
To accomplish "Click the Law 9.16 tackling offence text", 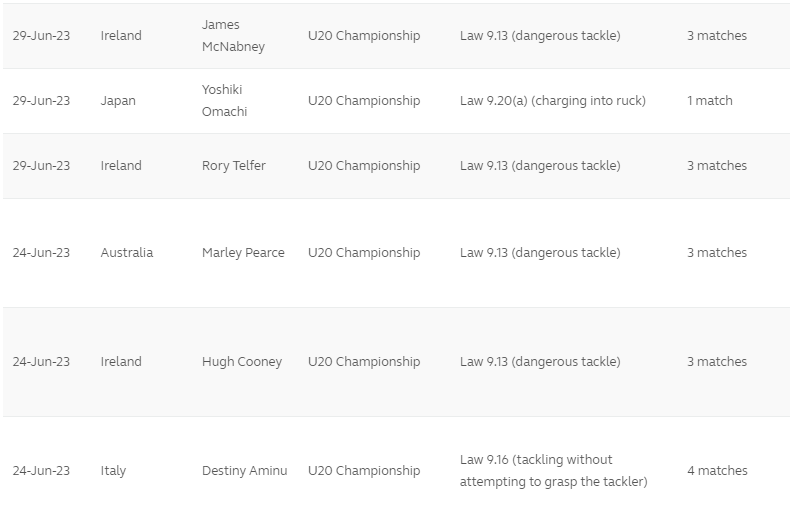I will click(x=553, y=471).
